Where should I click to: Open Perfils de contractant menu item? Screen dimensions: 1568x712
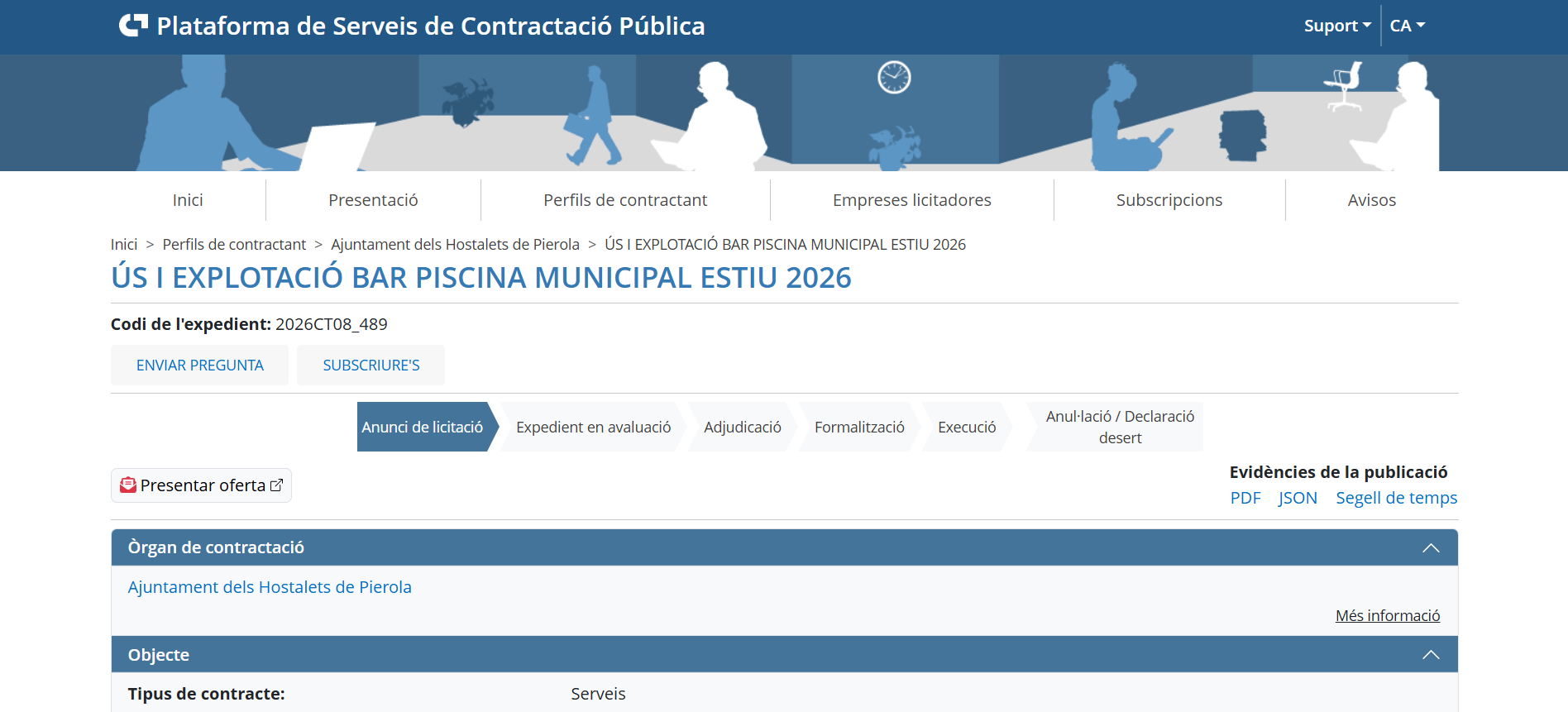coord(624,200)
